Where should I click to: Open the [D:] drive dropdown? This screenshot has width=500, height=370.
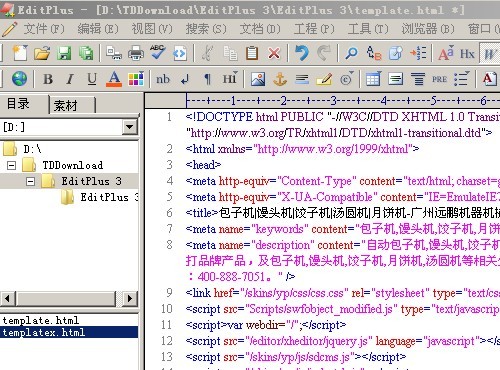click(x=129, y=127)
